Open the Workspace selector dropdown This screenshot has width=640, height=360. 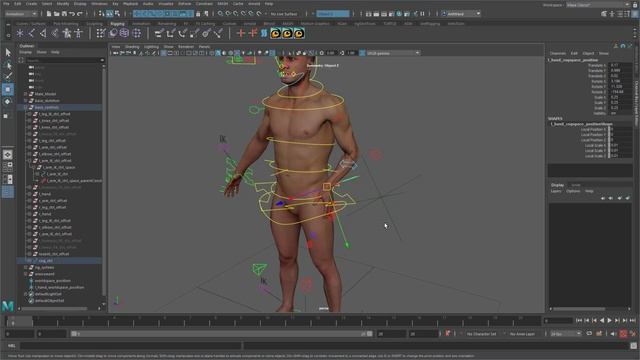tap(598, 5)
